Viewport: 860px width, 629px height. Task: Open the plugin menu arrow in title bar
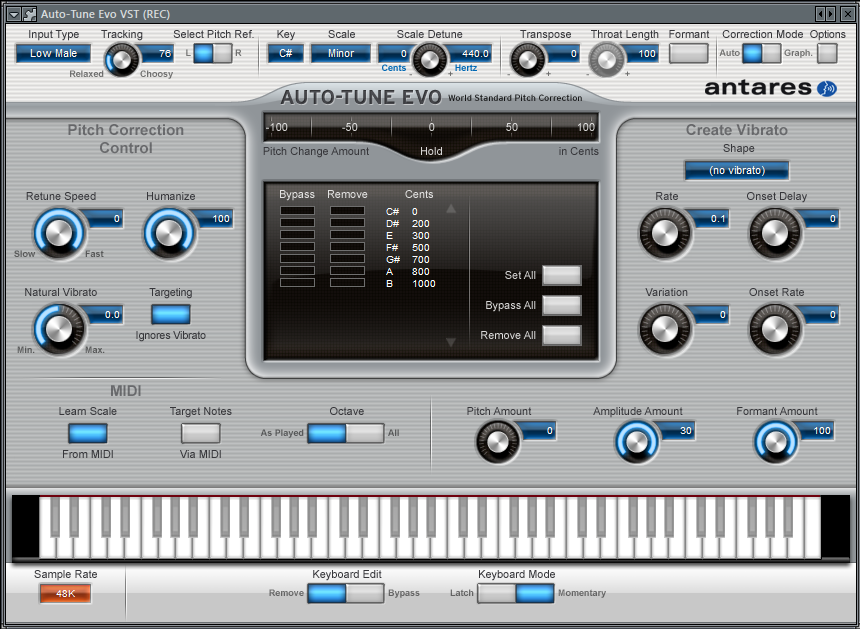pyautogui.click(x=14, y=14)
